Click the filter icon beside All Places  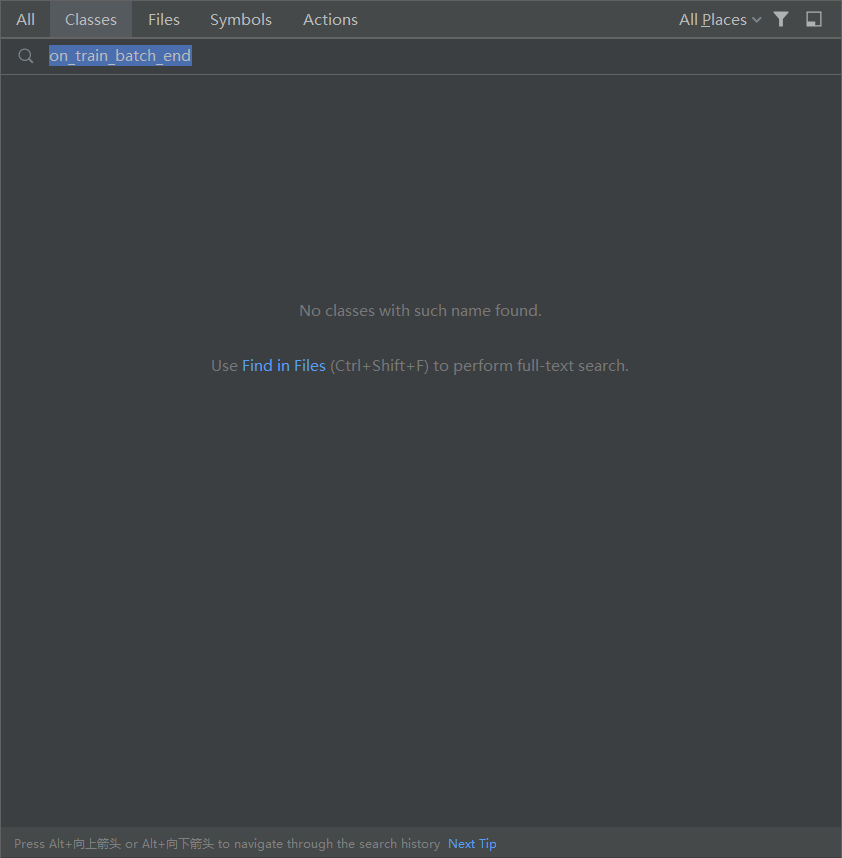(x=781, y=19)
